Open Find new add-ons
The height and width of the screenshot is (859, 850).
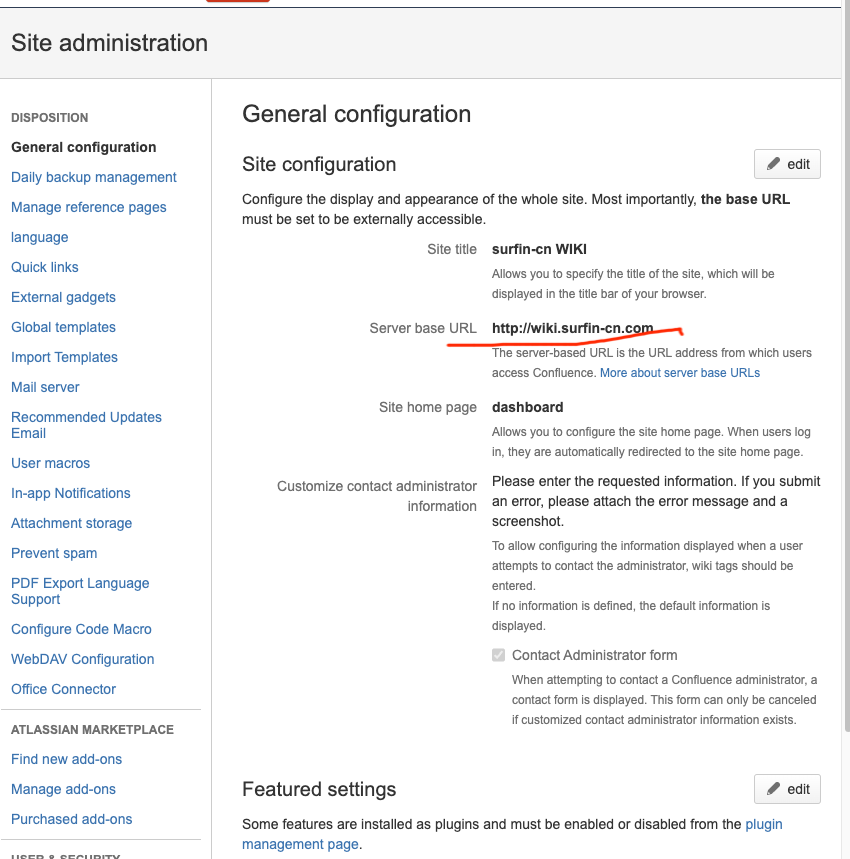pos(66,759)
